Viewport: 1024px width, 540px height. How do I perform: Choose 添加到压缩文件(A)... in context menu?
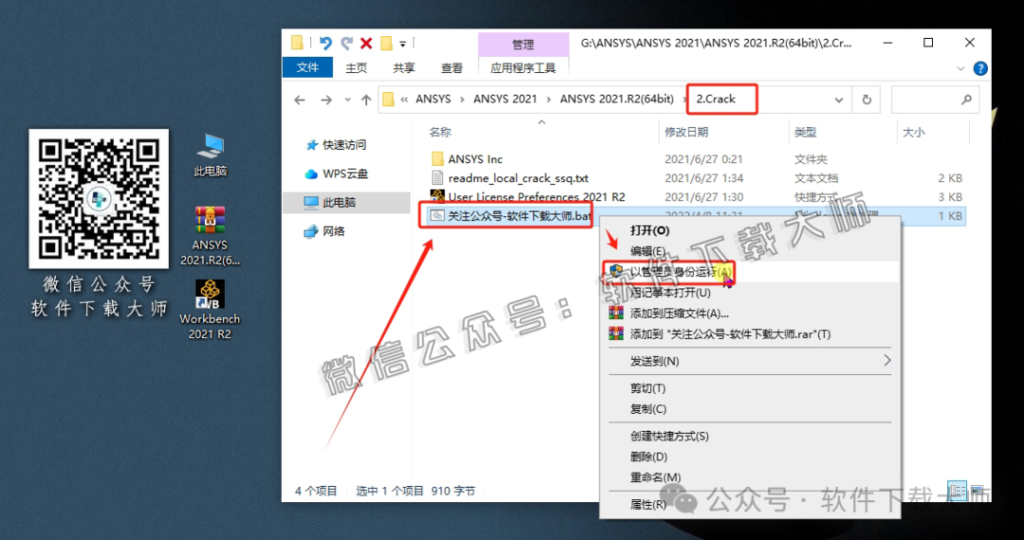[679, 313]
